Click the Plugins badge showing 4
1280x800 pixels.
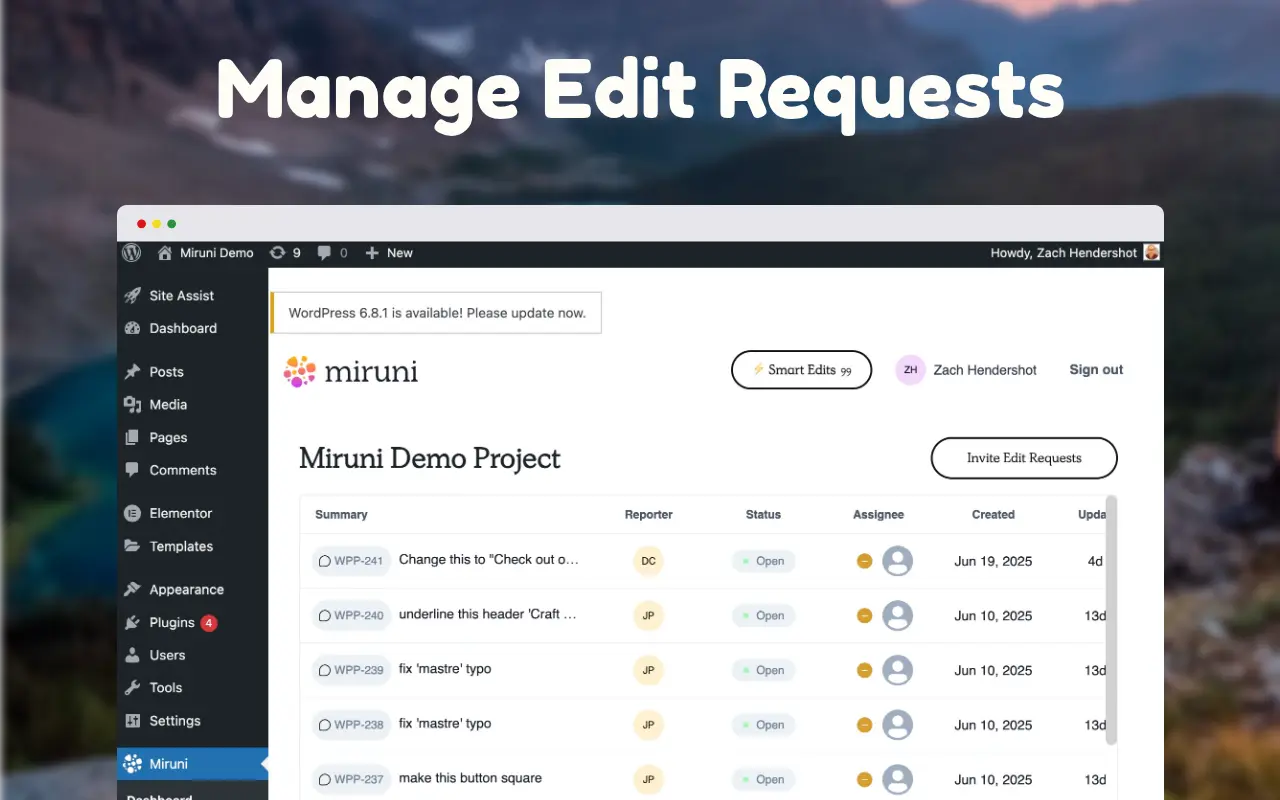[x=208, y=623]
